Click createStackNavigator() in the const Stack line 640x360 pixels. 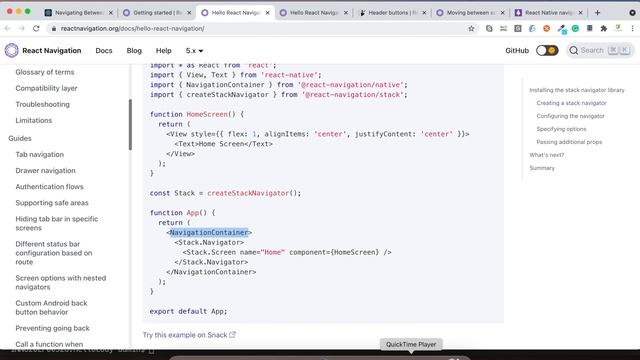(x=254, y=193)
